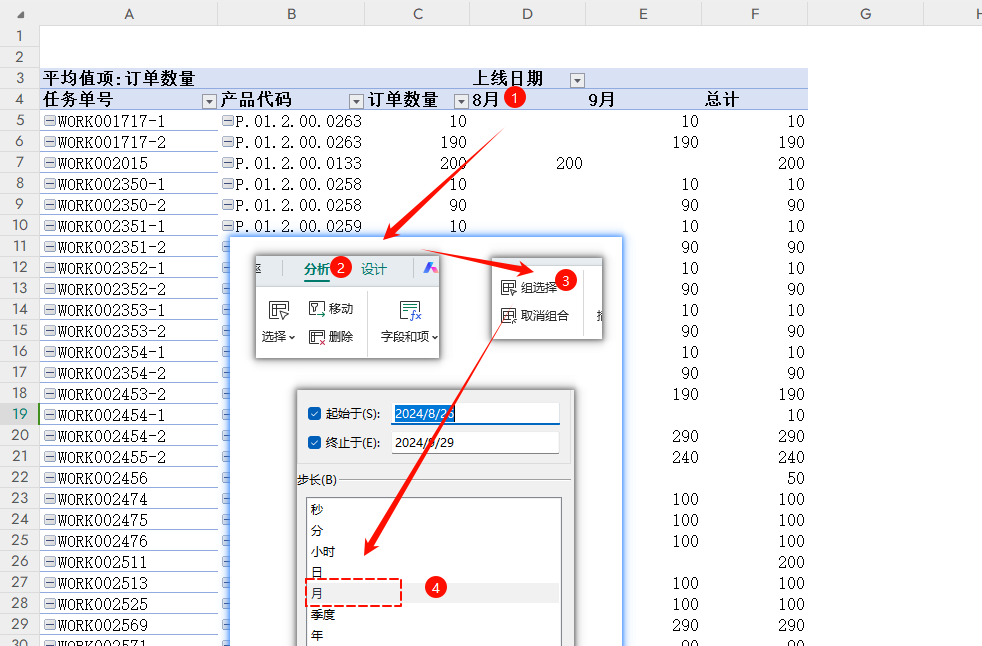Switch to the 分析 ribbon tab

click(x=316, y=269)
